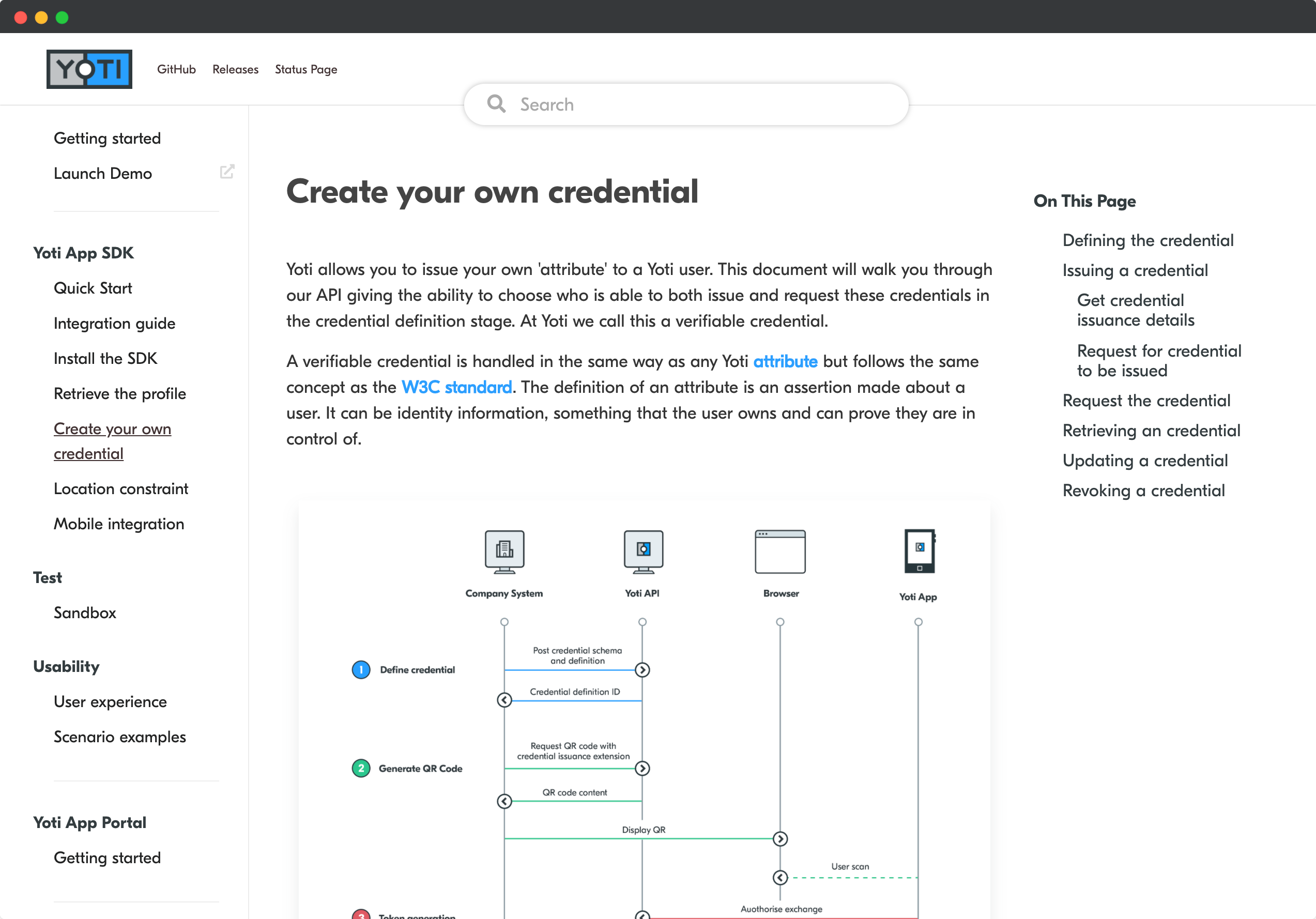
Task: Open Location constraint in sidebar
Action: tap(121, 488)
